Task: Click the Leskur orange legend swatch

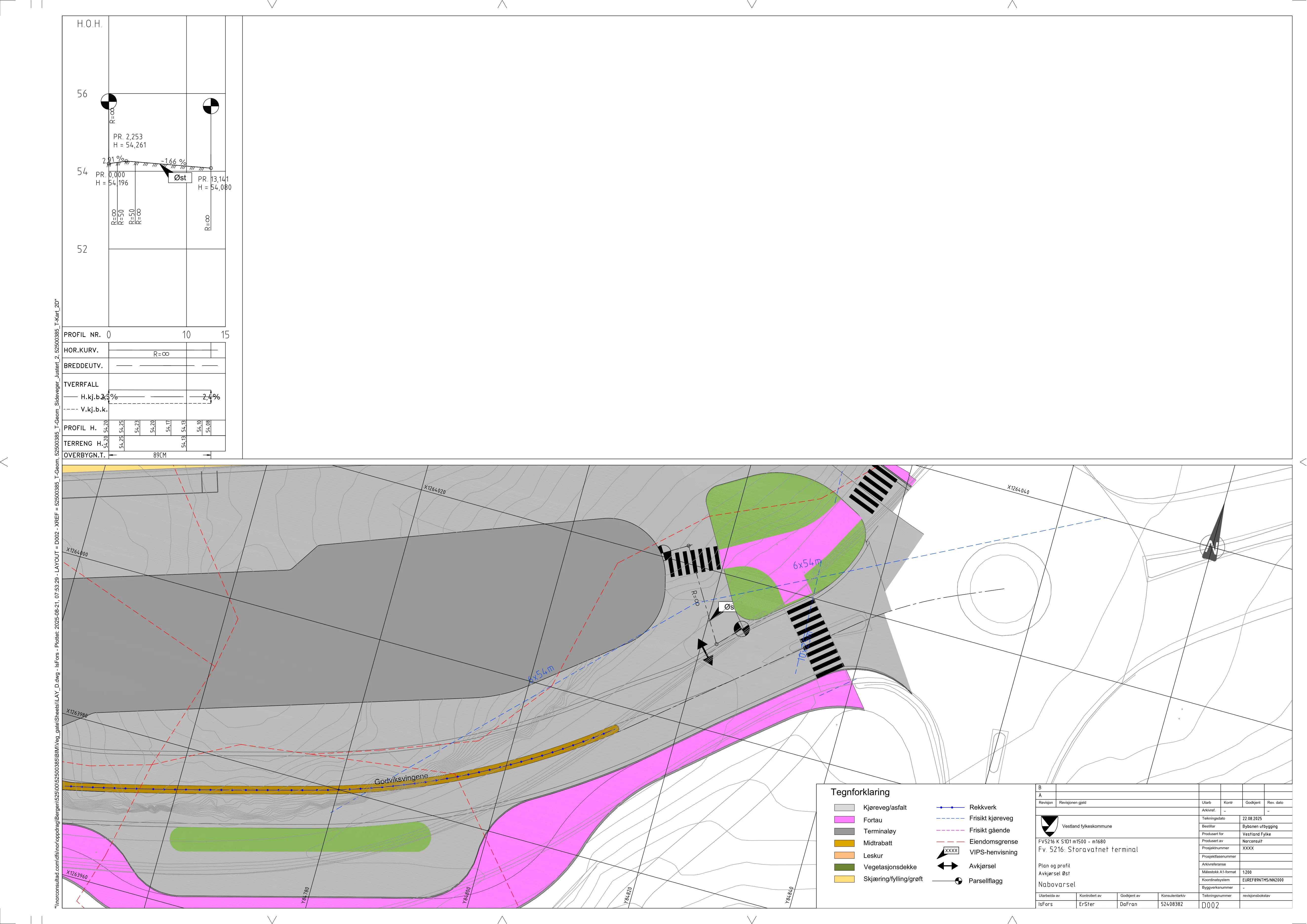Action: 844,855
